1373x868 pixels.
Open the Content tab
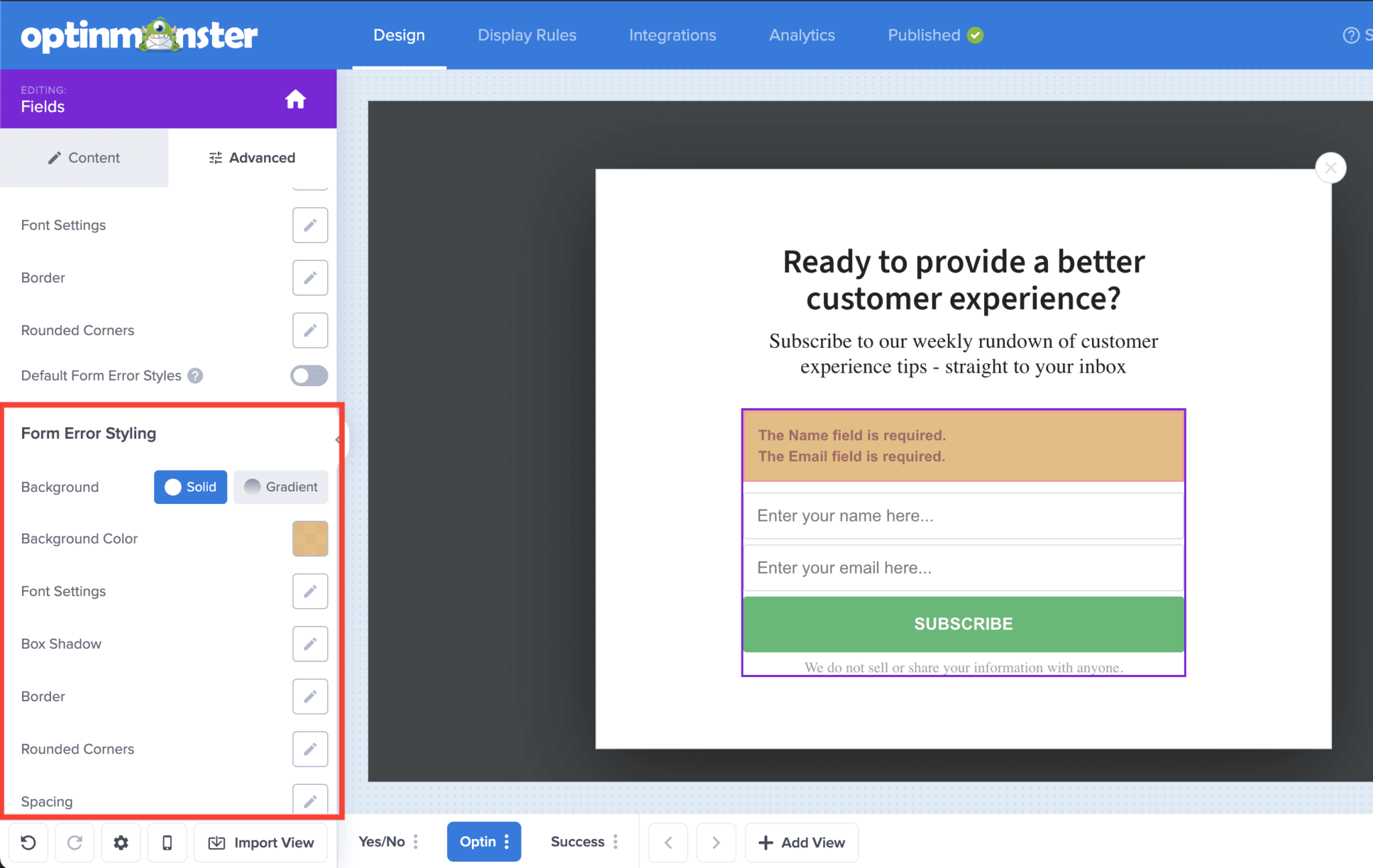pos(84,158)
